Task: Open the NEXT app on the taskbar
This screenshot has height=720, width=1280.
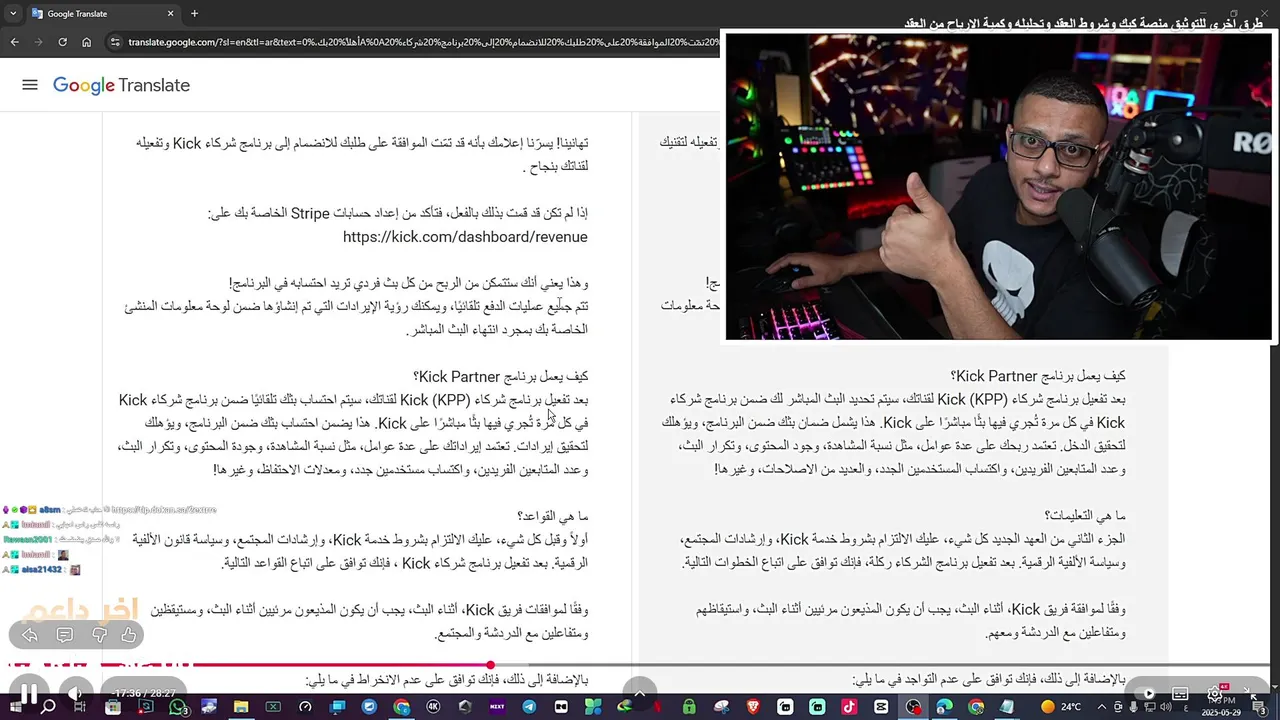Action: click(x=497, y=707)
